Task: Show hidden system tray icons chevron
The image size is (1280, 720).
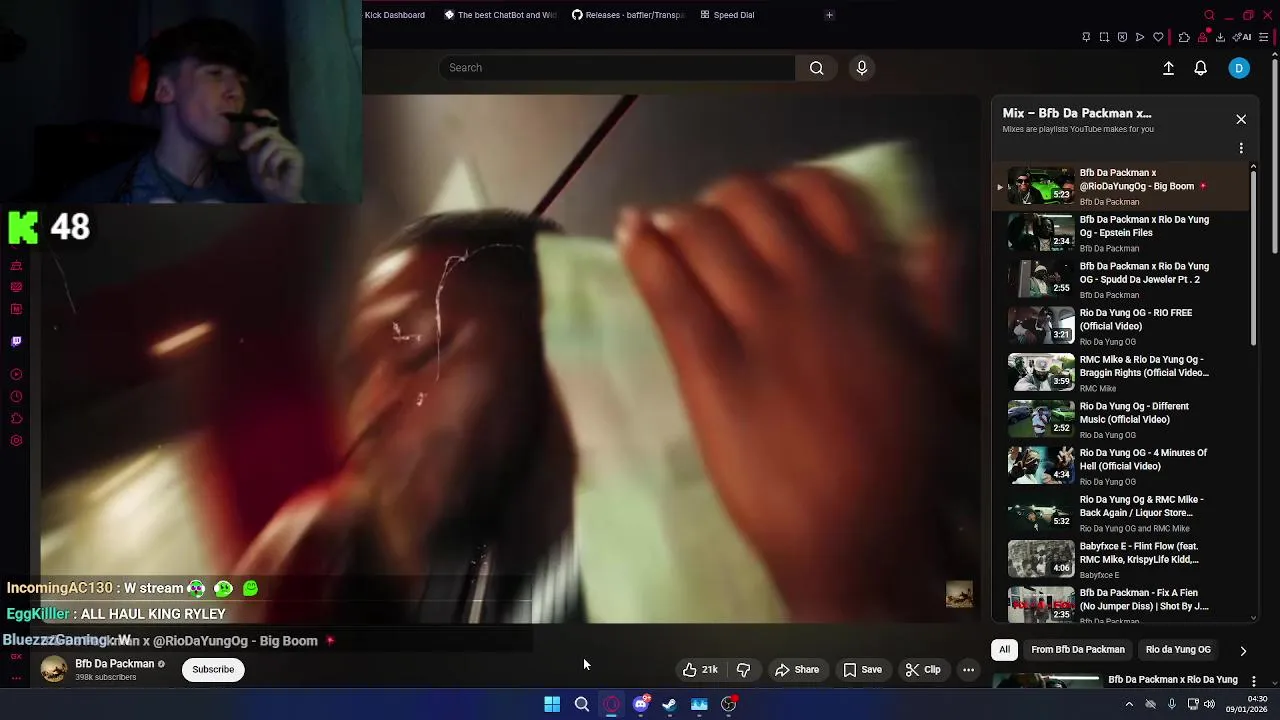Action: click(1129, 704)
